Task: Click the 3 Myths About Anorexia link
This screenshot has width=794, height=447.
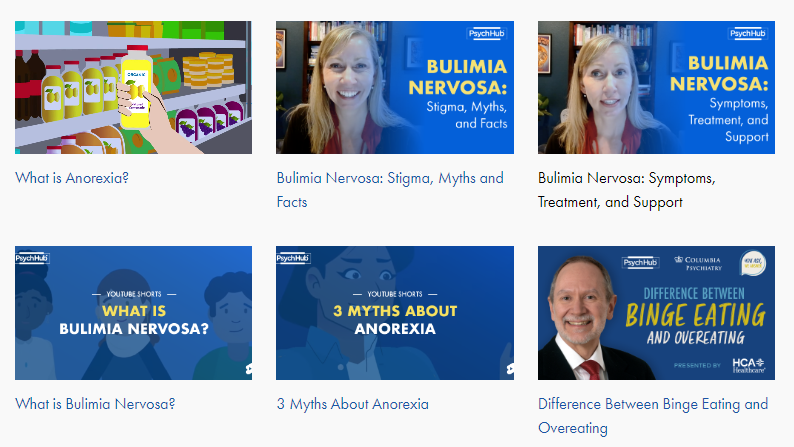Action: tap(352, 404)
